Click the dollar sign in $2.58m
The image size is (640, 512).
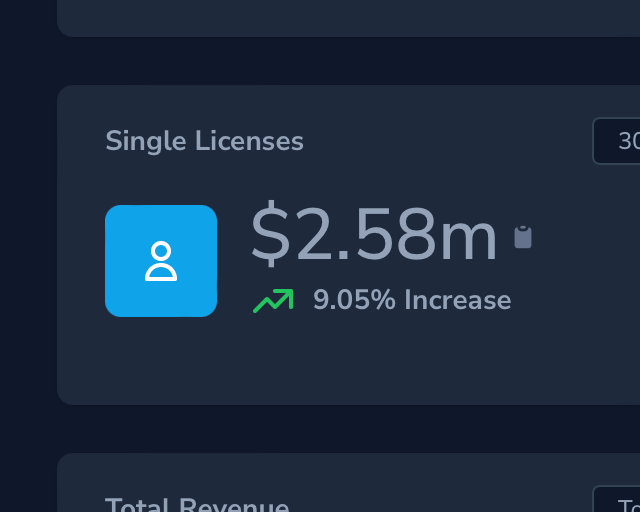[x=269, y=236]
